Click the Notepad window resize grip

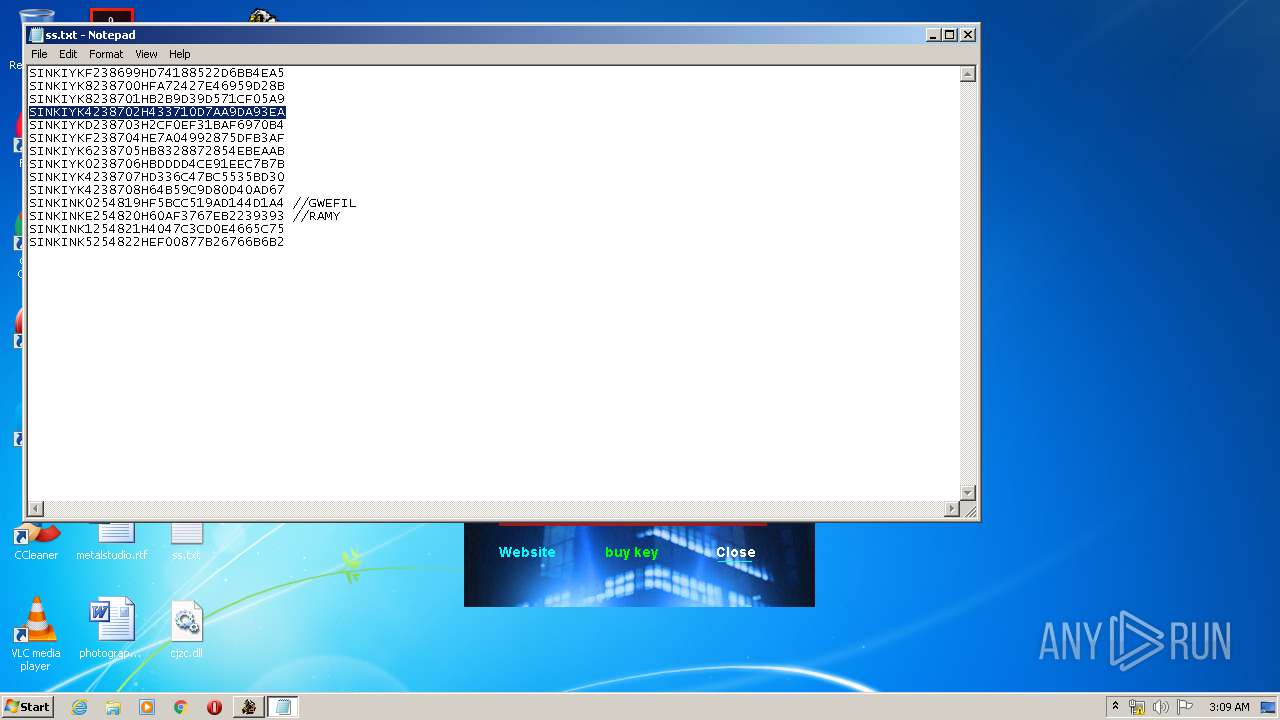point(968,510)
